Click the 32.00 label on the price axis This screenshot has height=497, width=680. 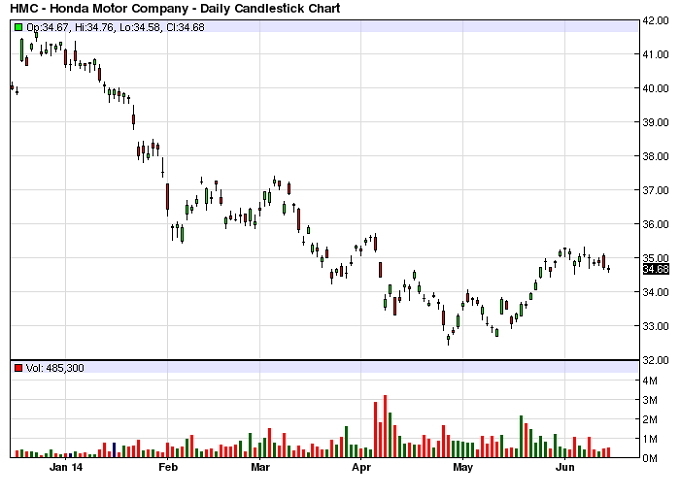(655, 360)
